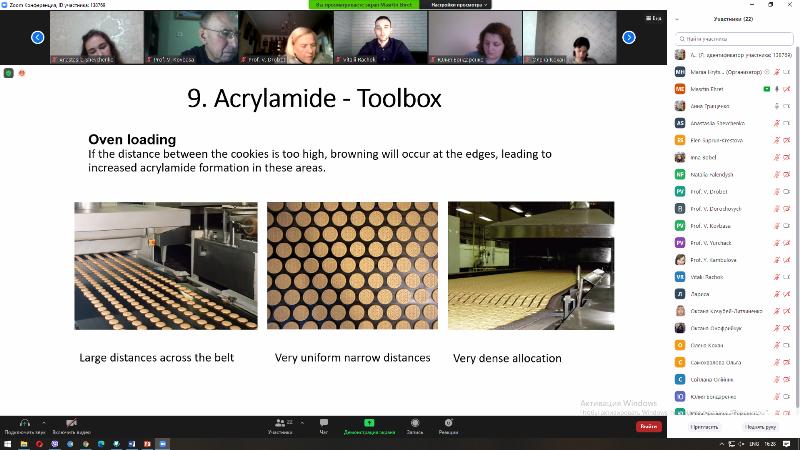Click Invite button at bottom of panel
Image resolution: width=800 pixels, height=450 pixels.
pos(704,427)
